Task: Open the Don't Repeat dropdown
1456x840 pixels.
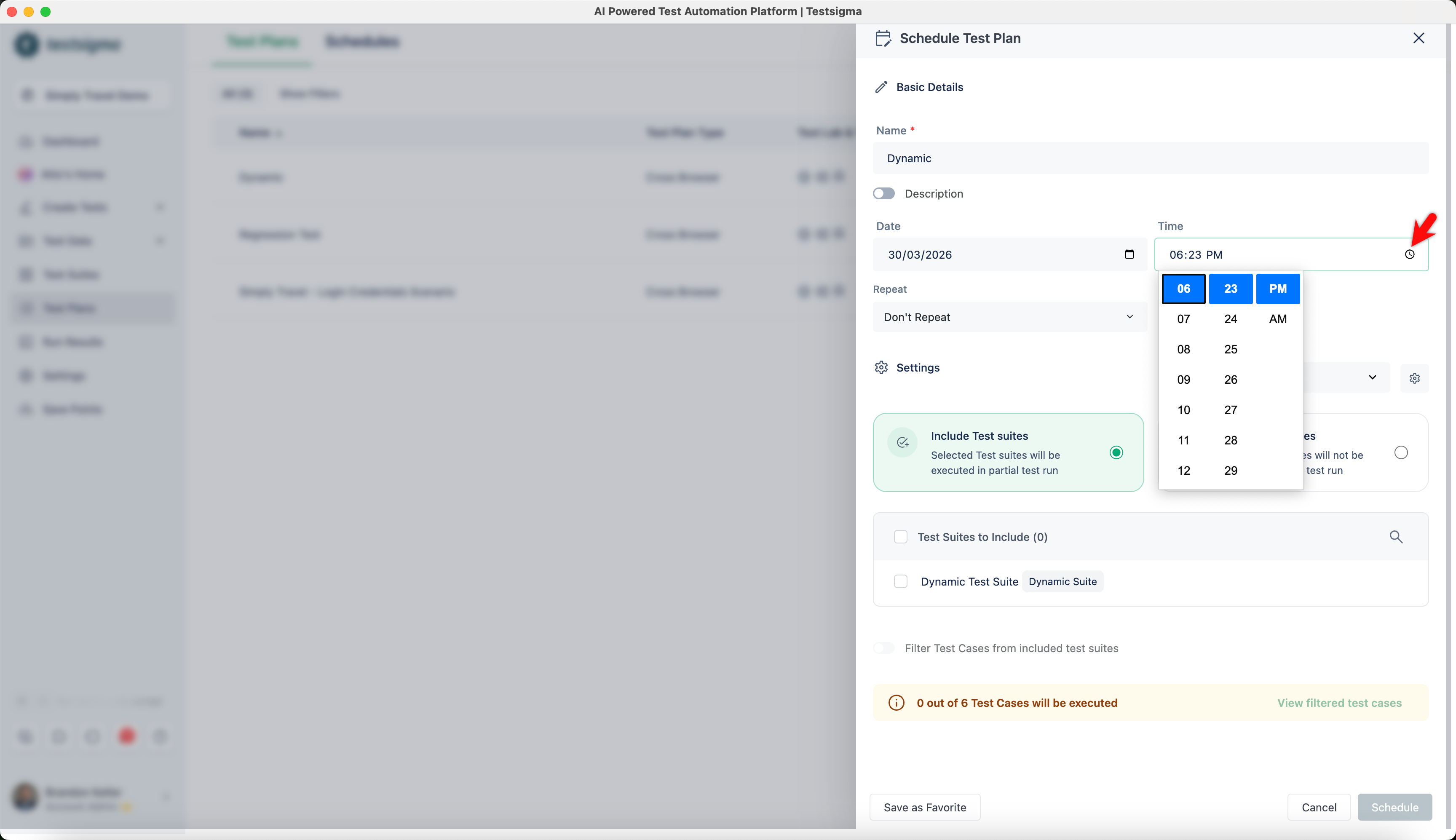Action: coord(1009,317)
